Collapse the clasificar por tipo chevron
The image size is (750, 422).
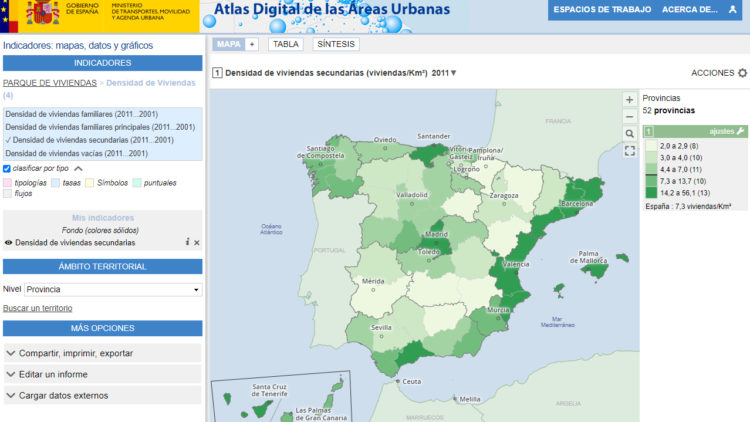(x=78, y=169)
